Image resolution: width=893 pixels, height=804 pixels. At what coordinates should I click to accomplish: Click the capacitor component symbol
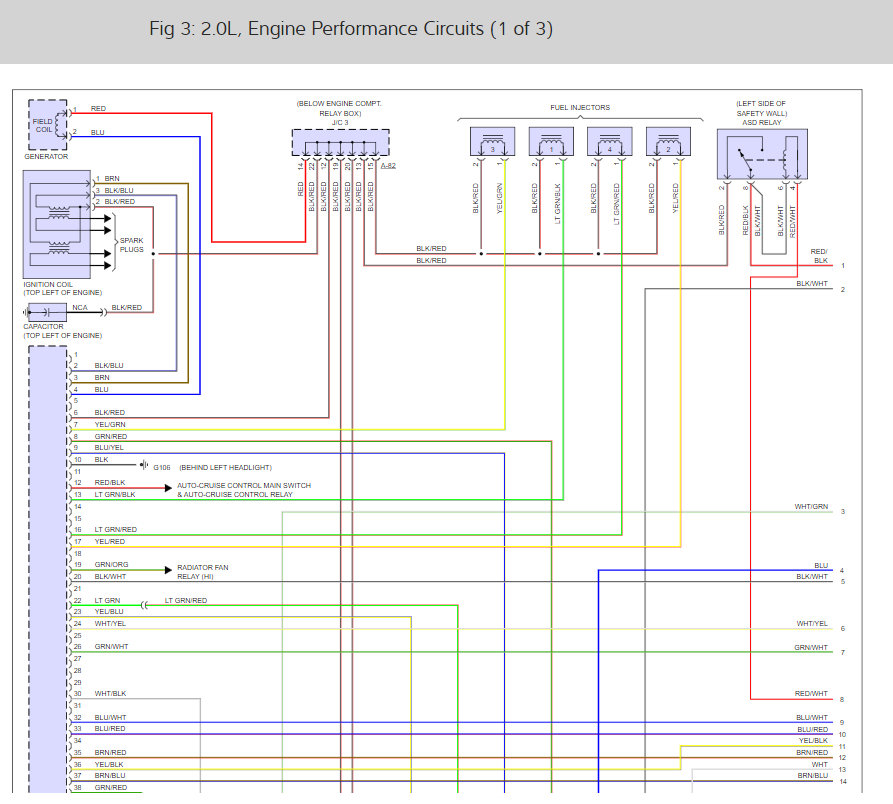coord(47,312)
